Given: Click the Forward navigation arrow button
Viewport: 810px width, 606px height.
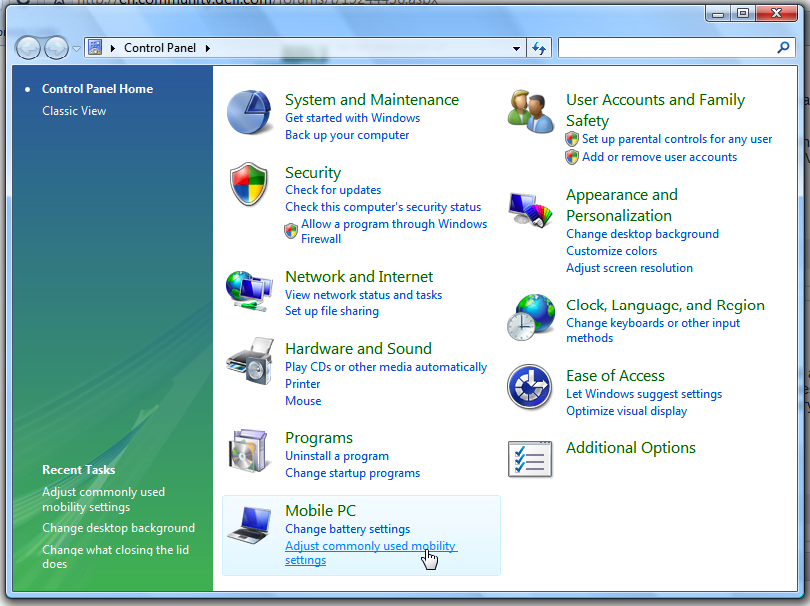Looking at the screenshot, I should point(56,48).
